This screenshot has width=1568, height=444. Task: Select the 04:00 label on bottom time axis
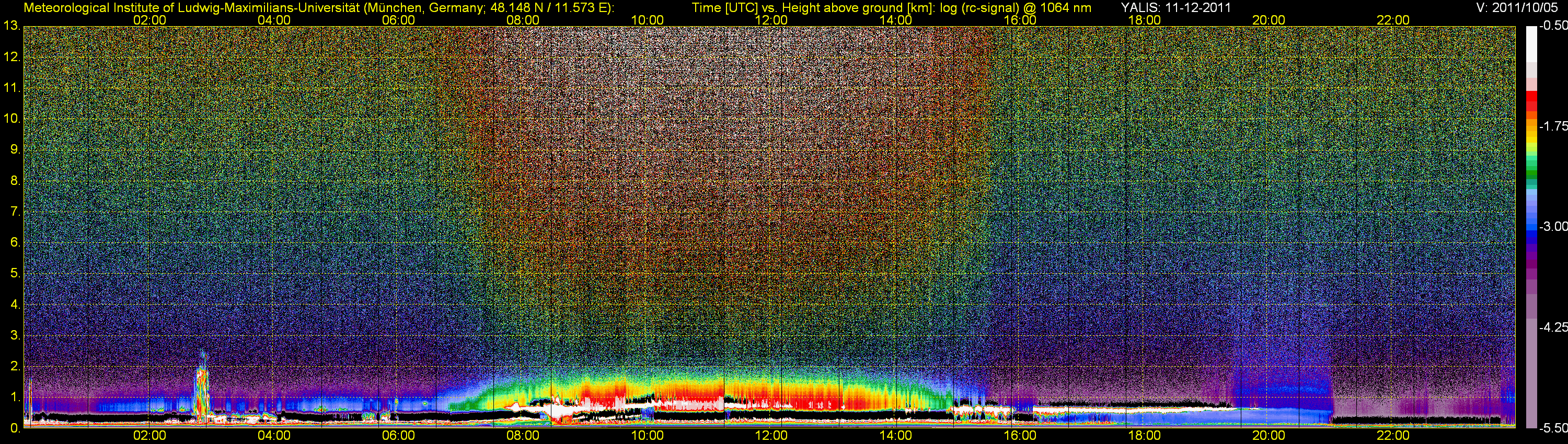(274, 436)
